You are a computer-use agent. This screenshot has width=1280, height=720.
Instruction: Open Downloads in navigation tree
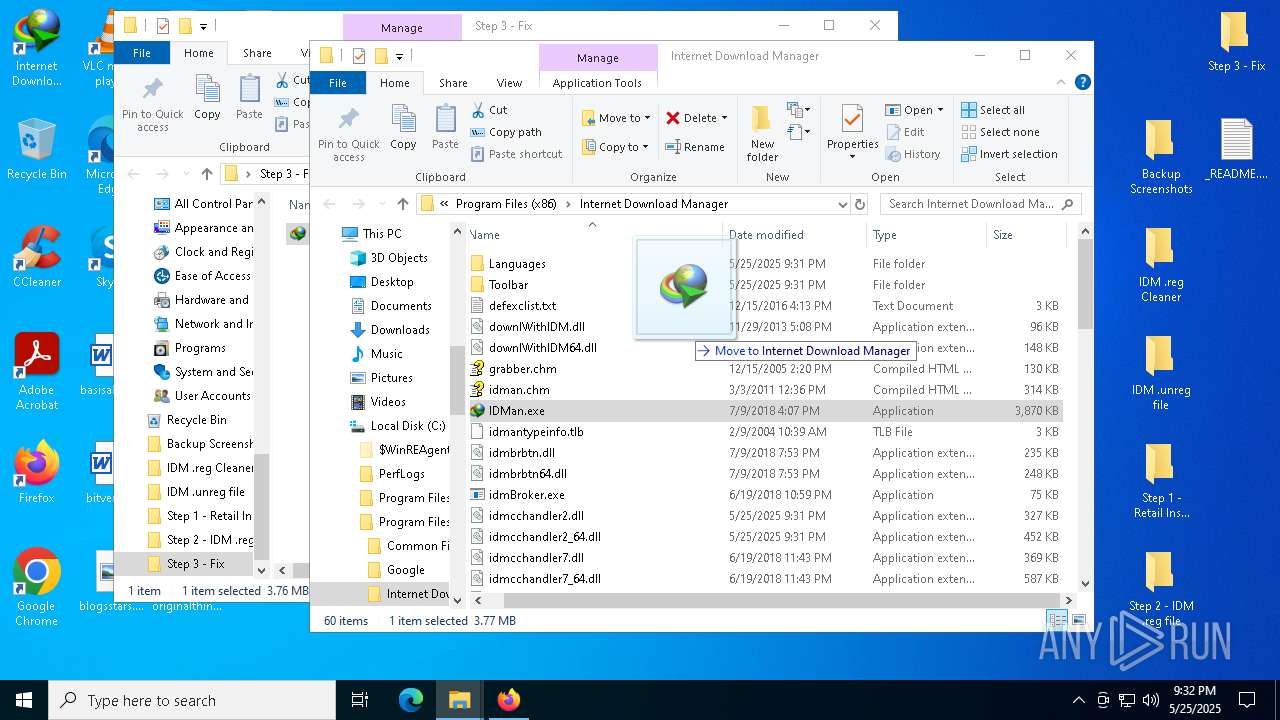(399, 330)
